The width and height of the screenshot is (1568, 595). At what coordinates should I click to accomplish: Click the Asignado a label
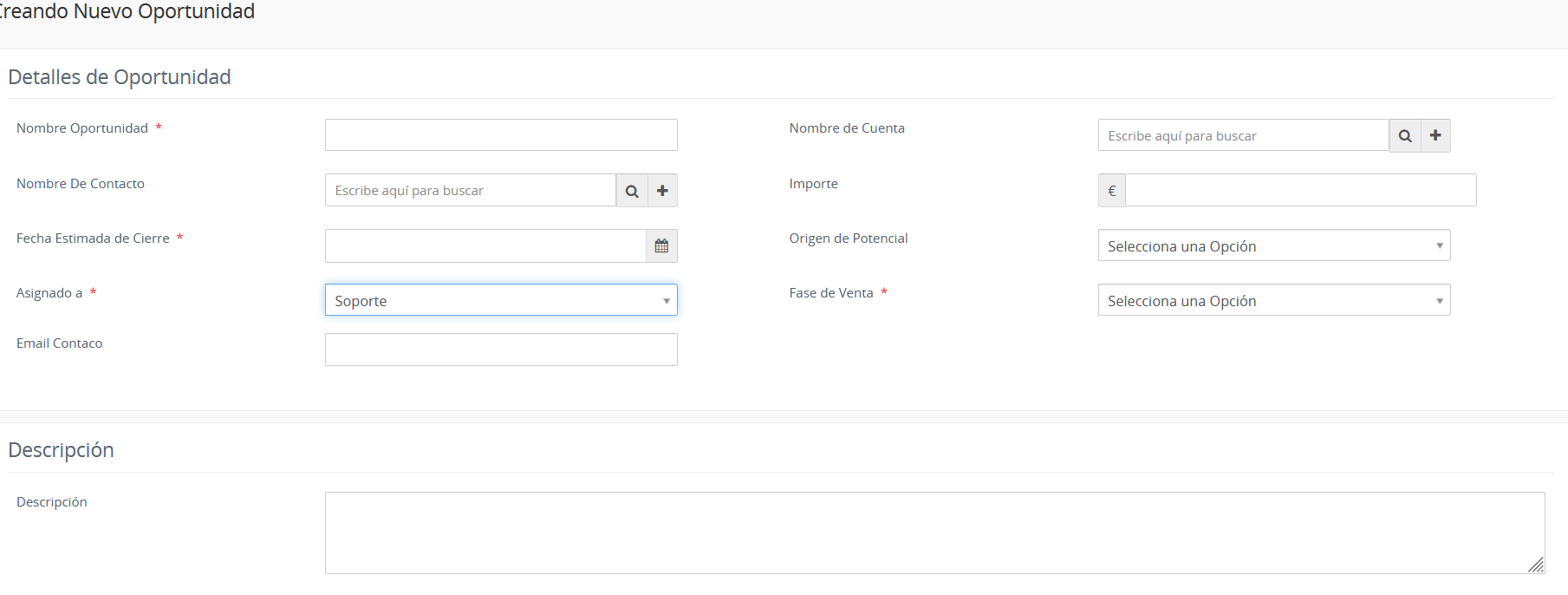pos(49,293)
